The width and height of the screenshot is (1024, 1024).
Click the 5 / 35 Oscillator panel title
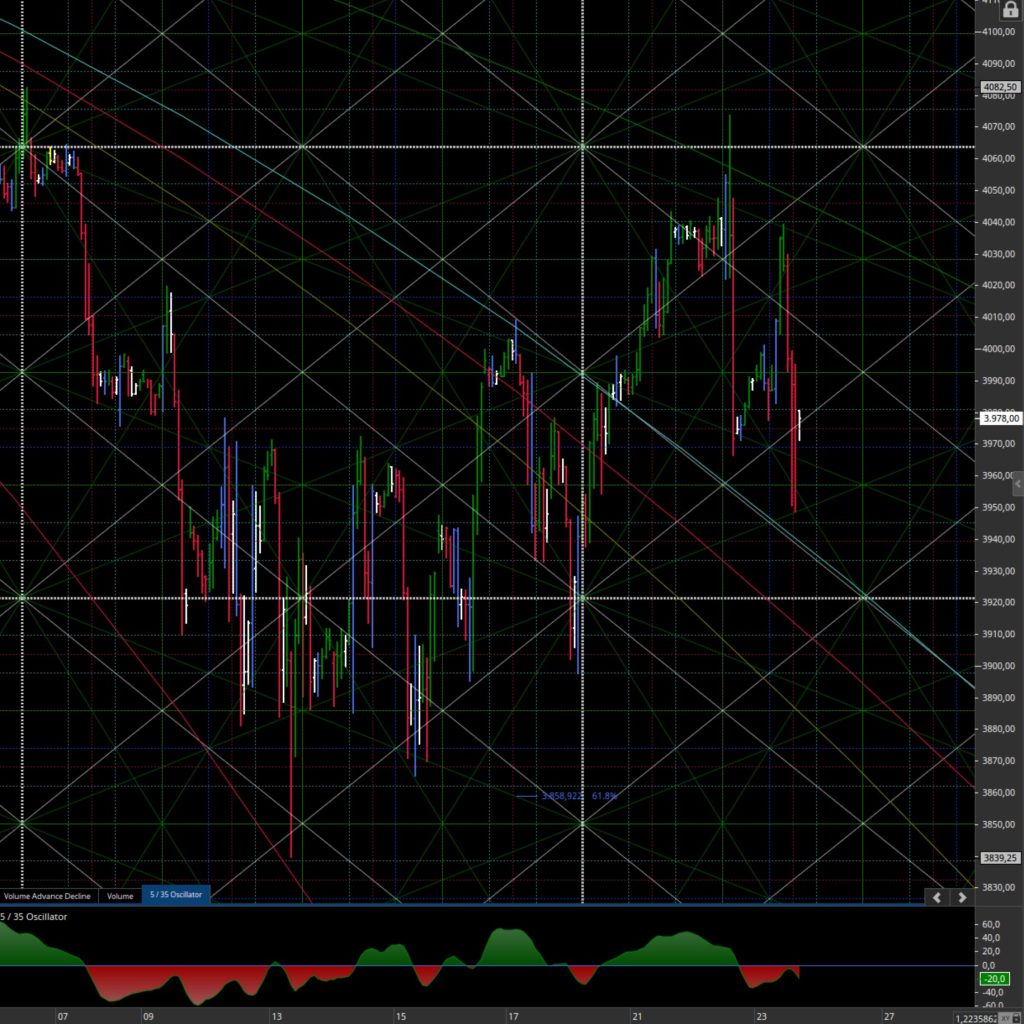pyautogui.click(x=34, y=916)
